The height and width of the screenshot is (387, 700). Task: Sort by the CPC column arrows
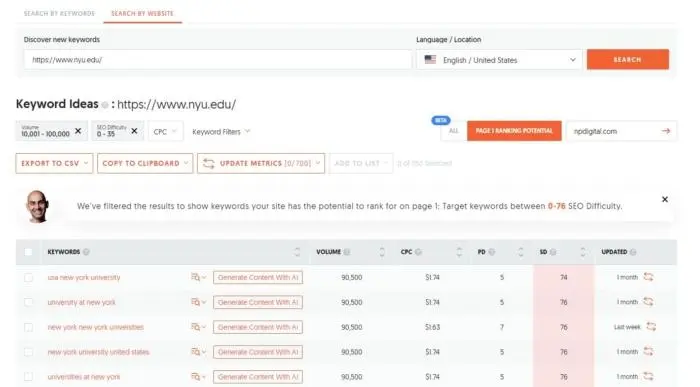(x=459, y=252)
